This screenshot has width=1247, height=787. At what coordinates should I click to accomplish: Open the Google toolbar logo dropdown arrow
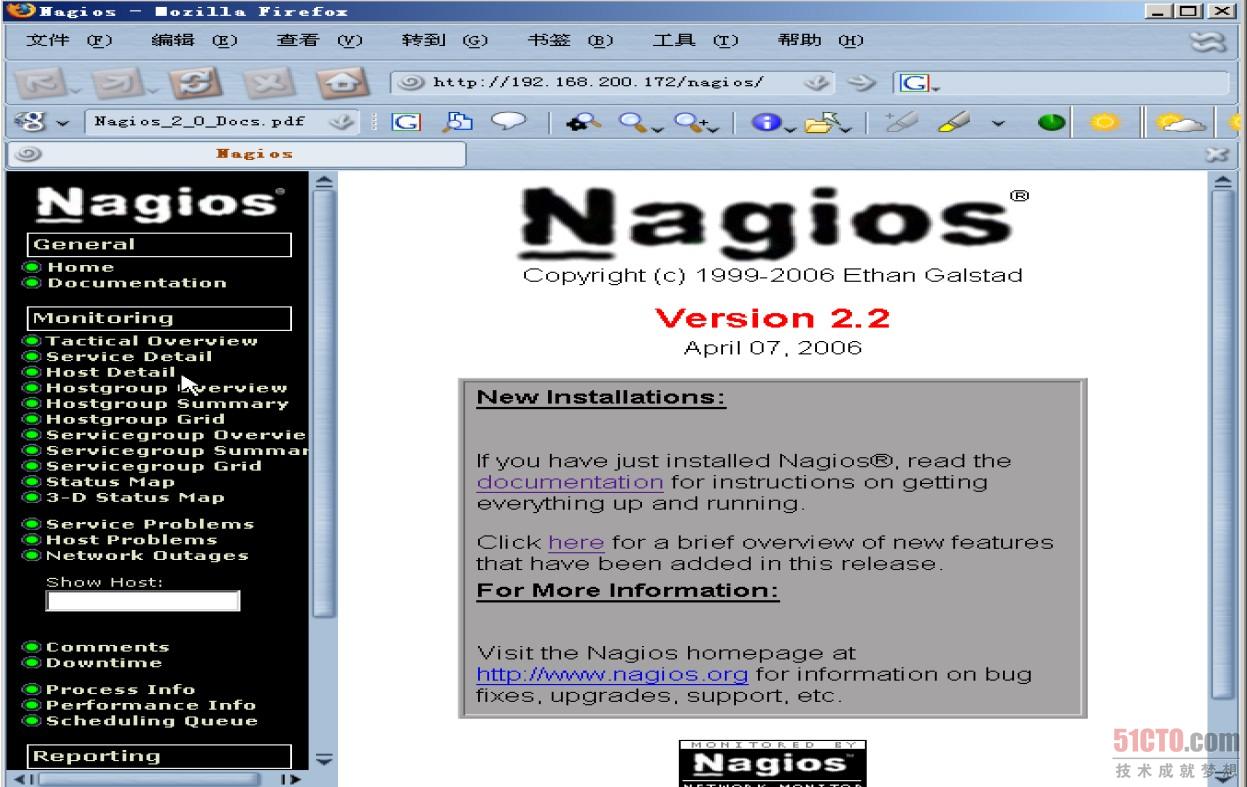tap(63, 124)
